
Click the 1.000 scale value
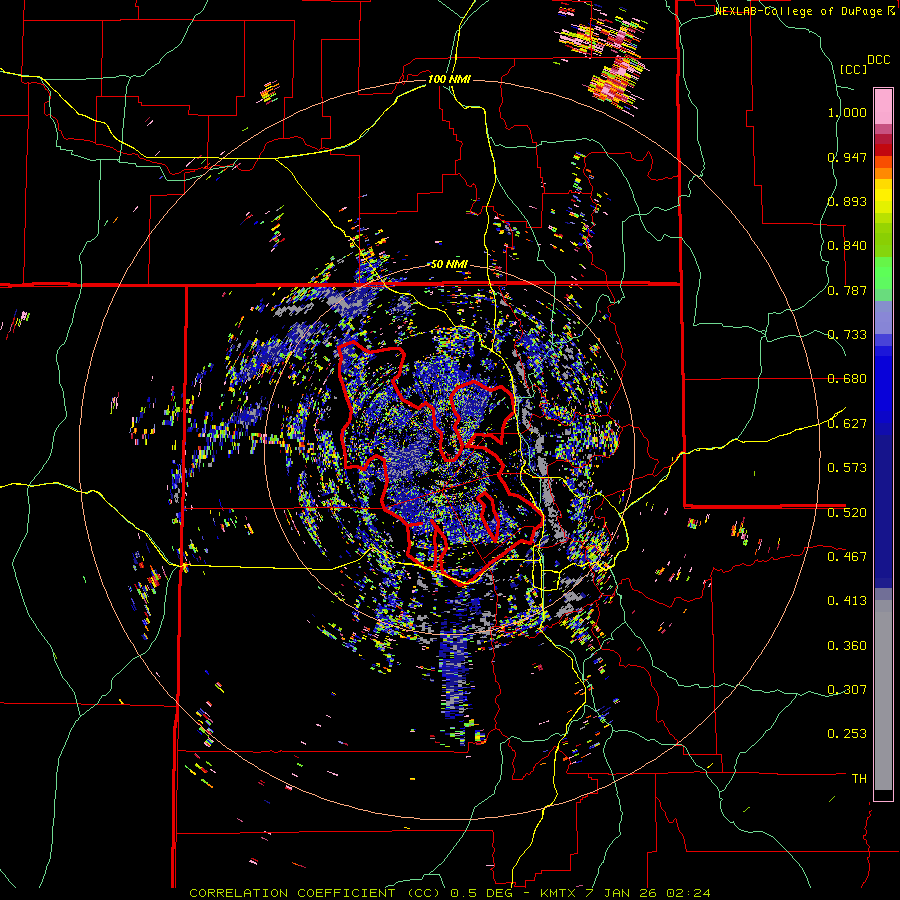point(847,112)
